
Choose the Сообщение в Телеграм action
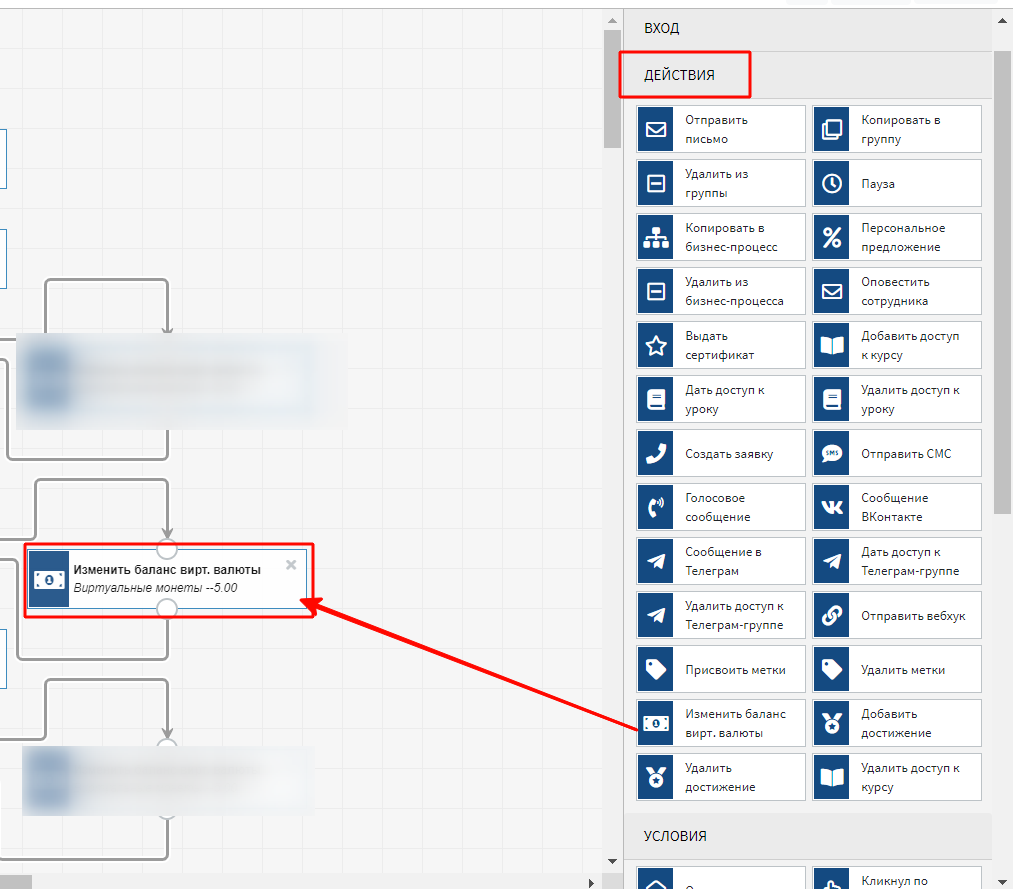tap(720, 561)
